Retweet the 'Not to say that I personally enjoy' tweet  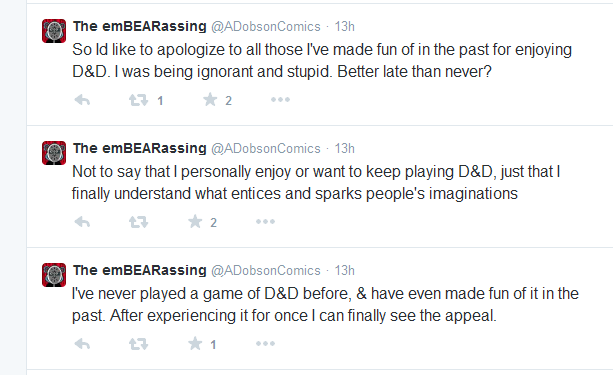coord(138,222)
